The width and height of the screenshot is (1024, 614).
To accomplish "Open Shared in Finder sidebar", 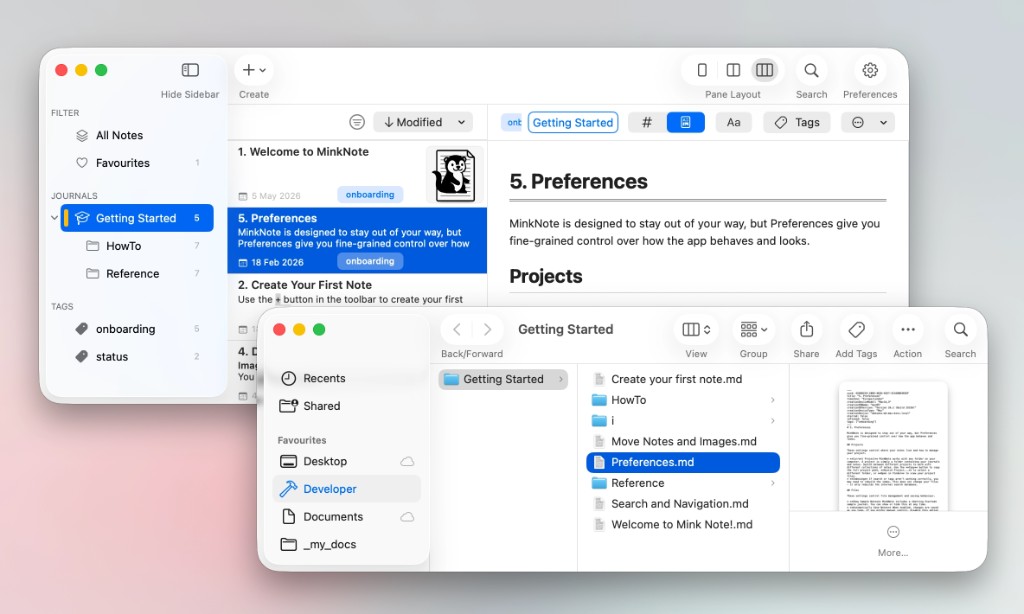I will pos(347,406).
